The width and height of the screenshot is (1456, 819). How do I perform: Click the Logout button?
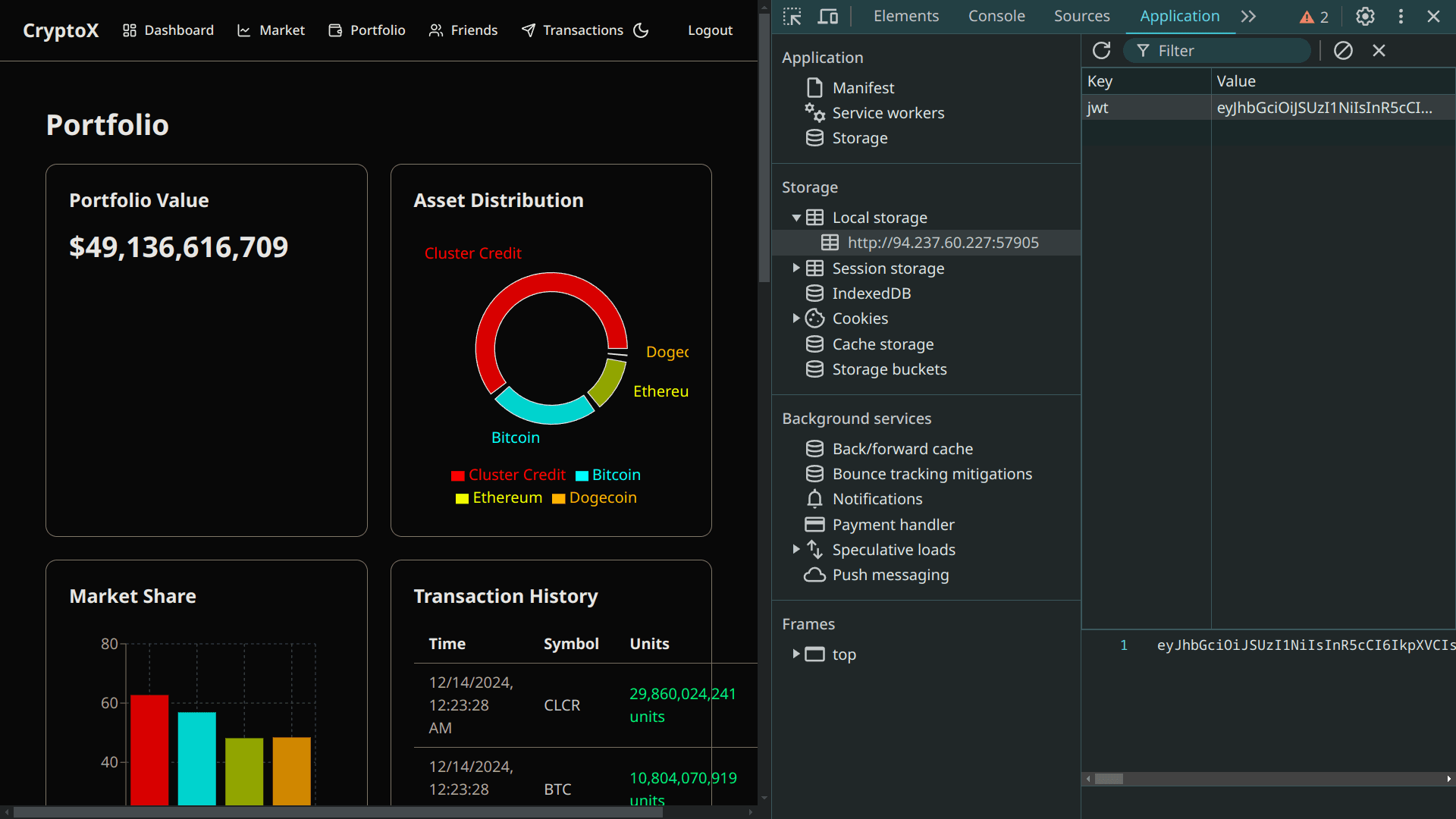pyautogui.click(x=710, y=30)
